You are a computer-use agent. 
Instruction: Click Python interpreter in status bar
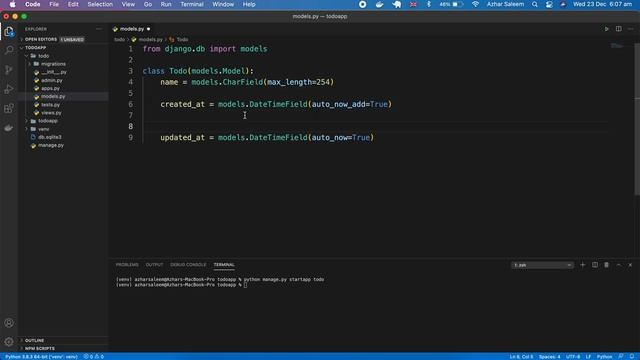click(x=41, y=356)
